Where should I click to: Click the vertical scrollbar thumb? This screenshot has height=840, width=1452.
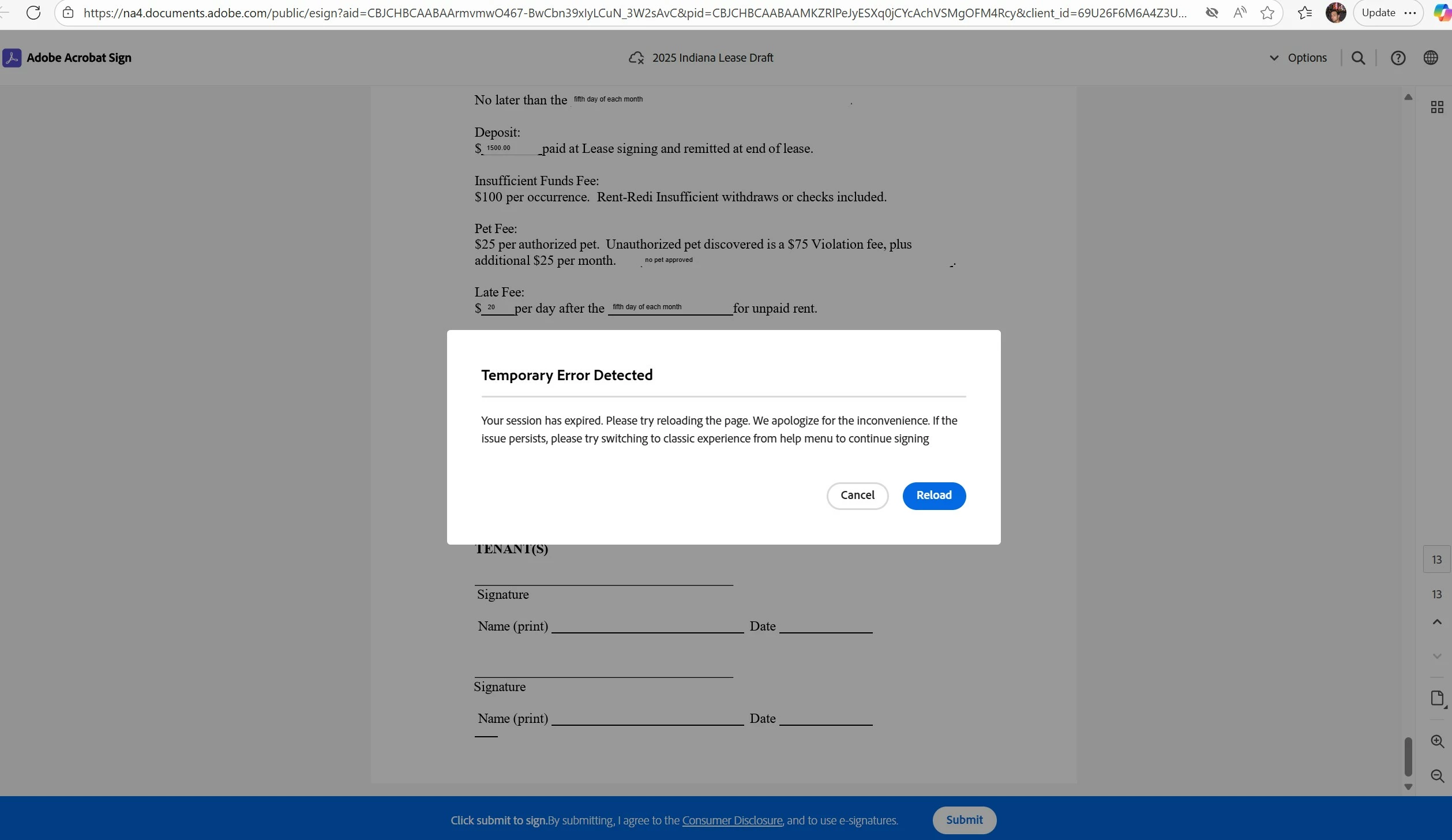click(1408, 756)
